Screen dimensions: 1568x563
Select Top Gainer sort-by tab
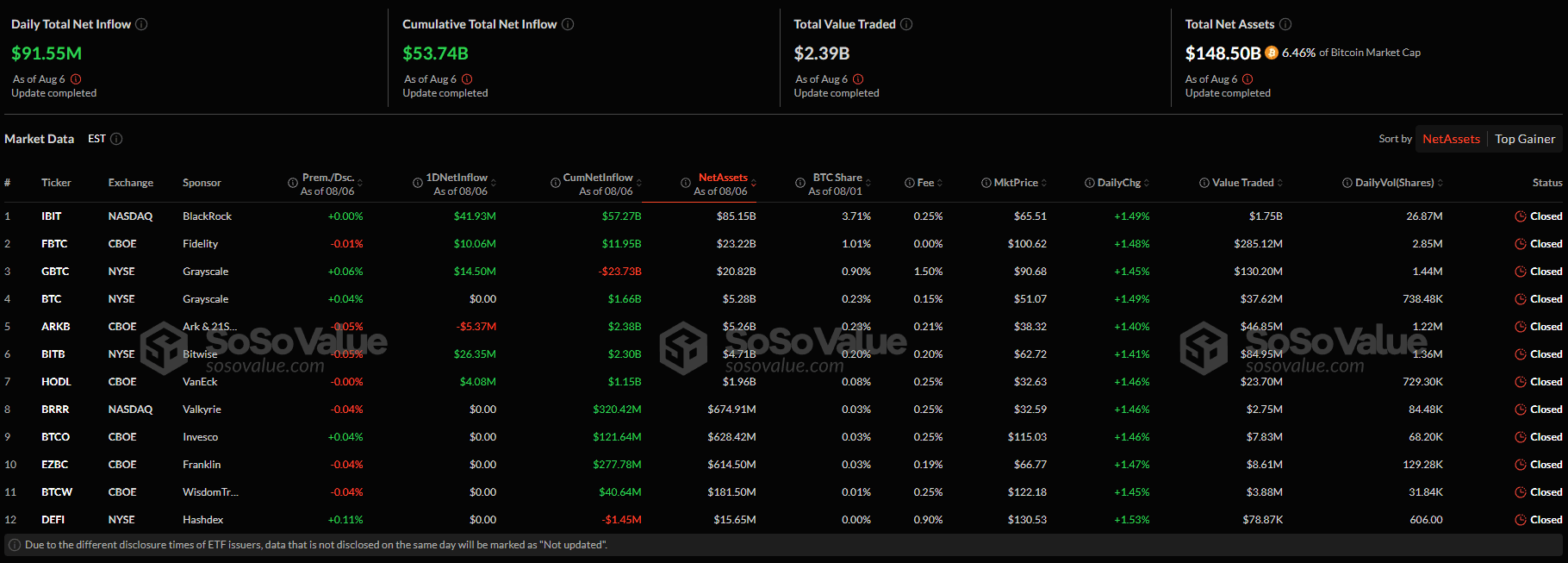1525,139
